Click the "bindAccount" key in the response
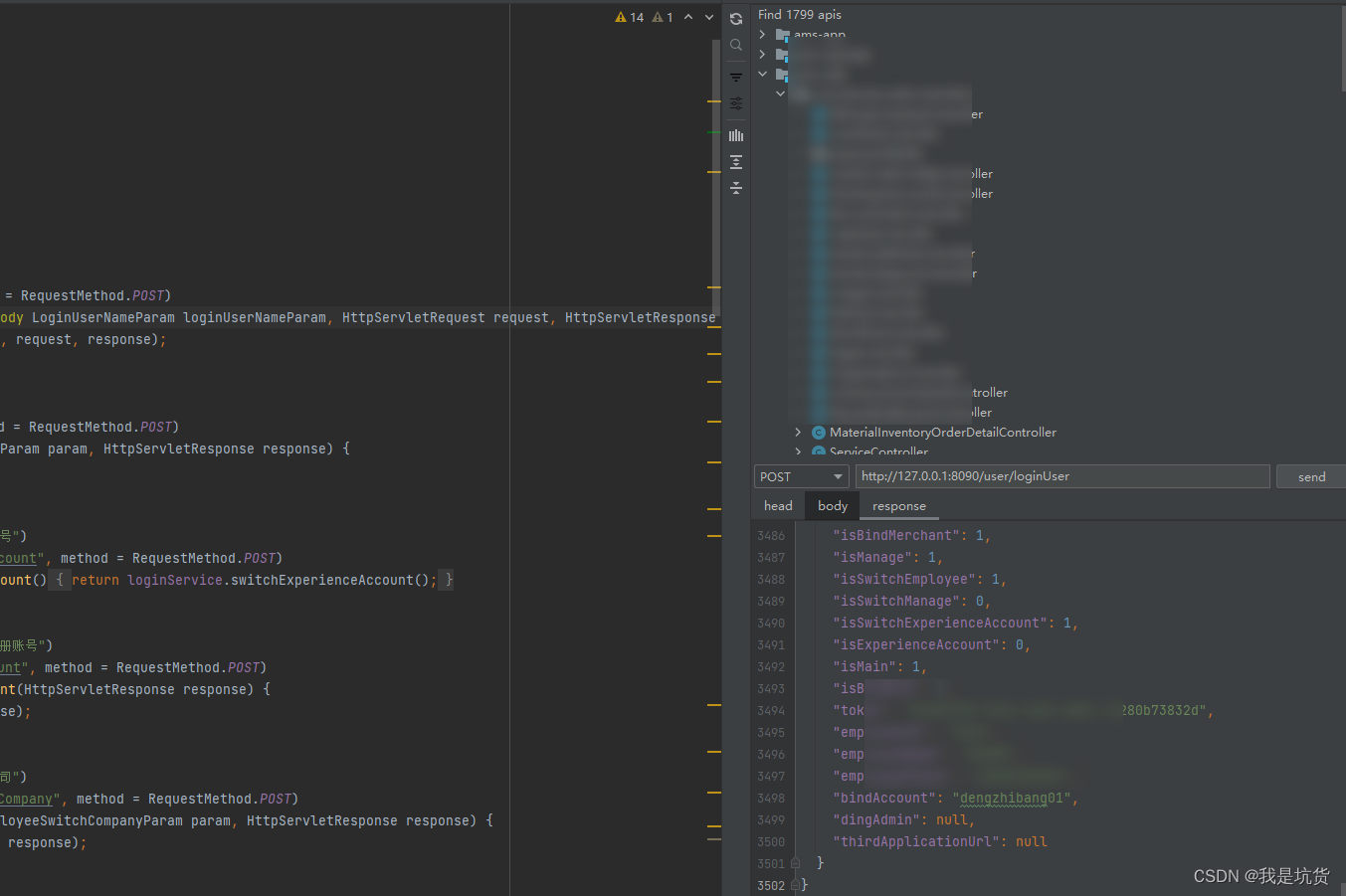The image size is (1346, 896). 883,799
